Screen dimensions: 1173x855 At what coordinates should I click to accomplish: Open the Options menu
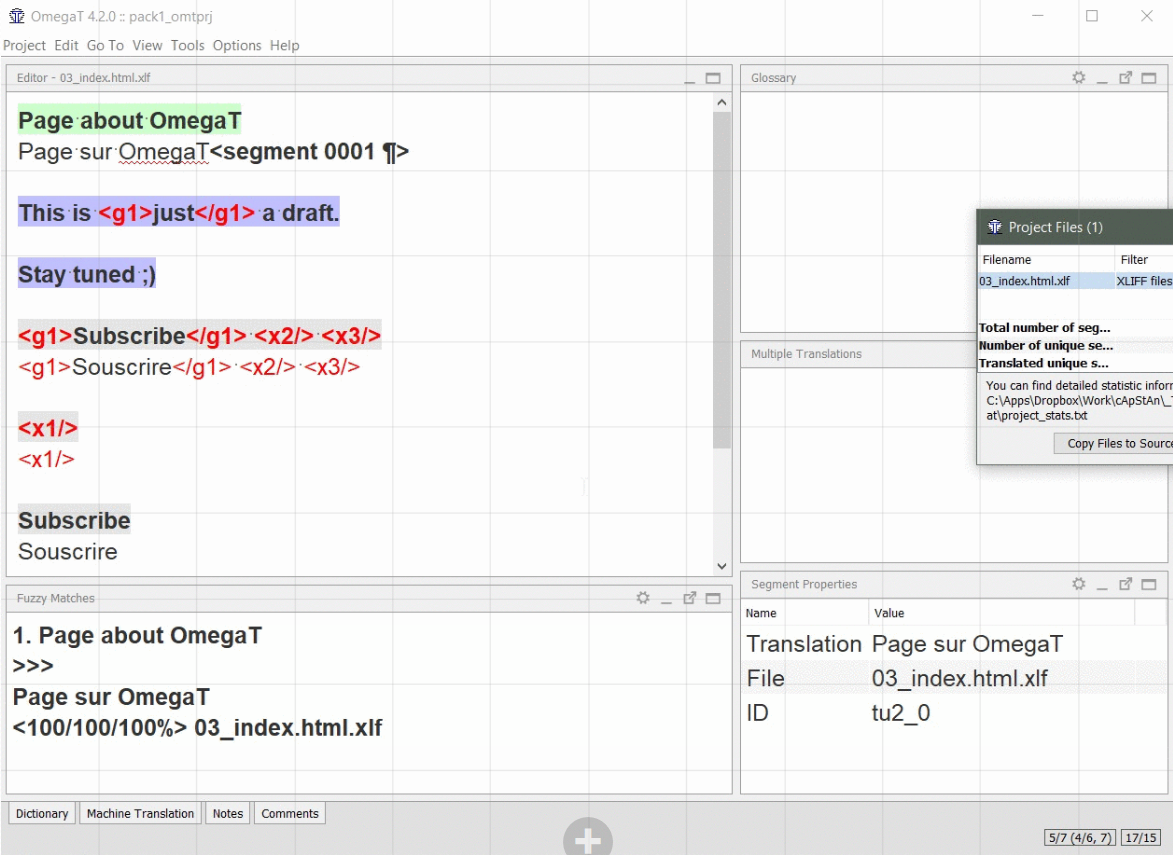point(236,45)
